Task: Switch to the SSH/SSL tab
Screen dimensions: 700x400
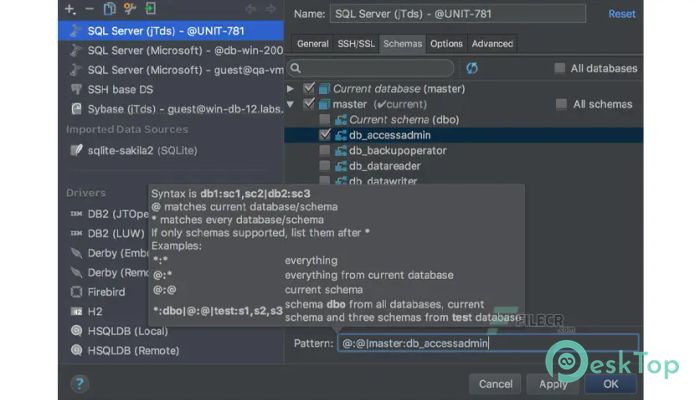Action: [356, 44]
